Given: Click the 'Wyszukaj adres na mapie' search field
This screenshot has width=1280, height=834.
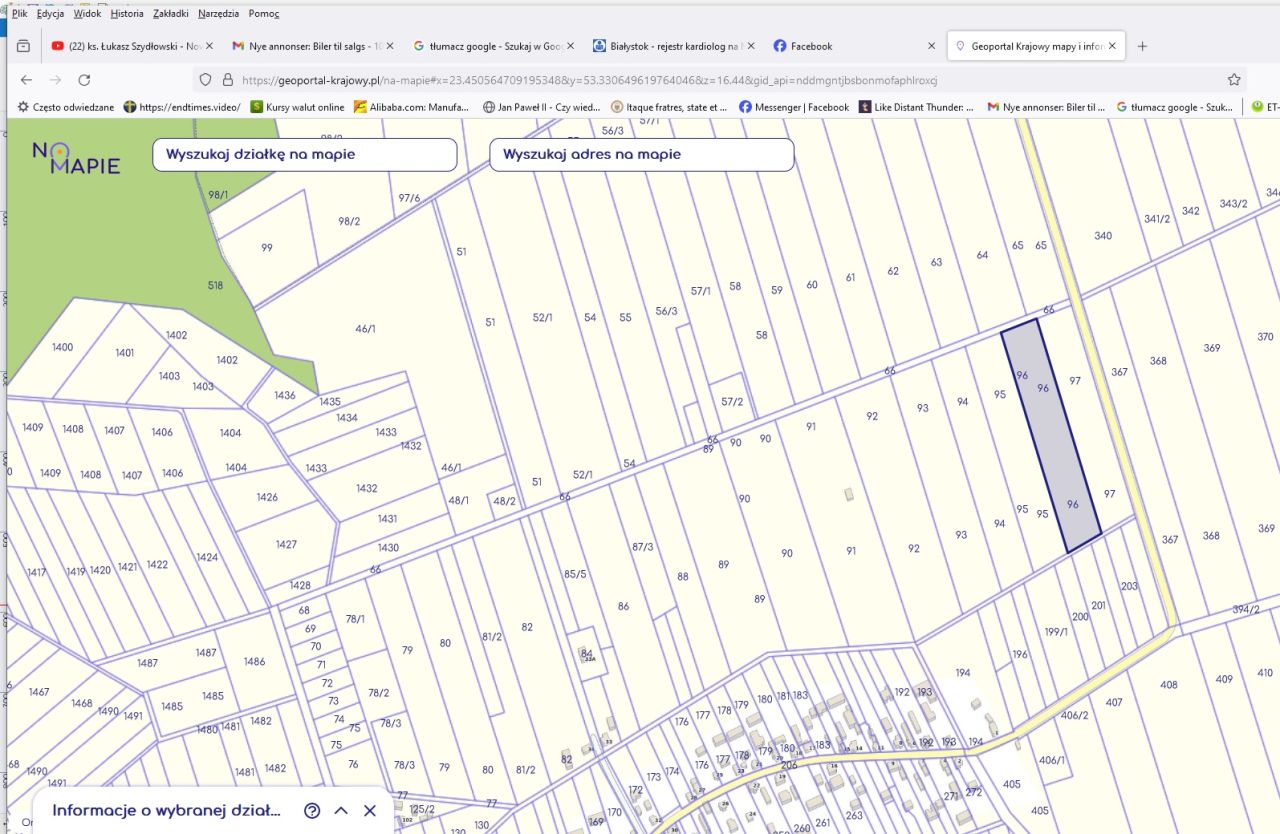Looking at the screenshot, I should click(x=642, y=155).
